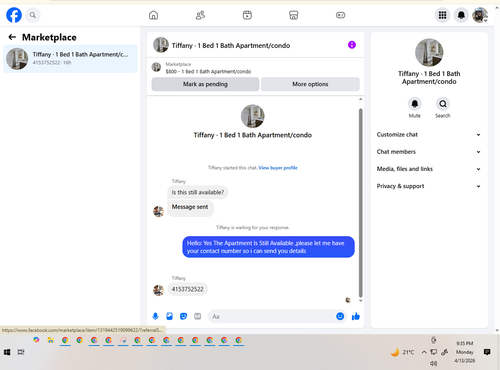Click the chat scrollbar up arrow
500x370 pixels.
click(x=360, y=99)
